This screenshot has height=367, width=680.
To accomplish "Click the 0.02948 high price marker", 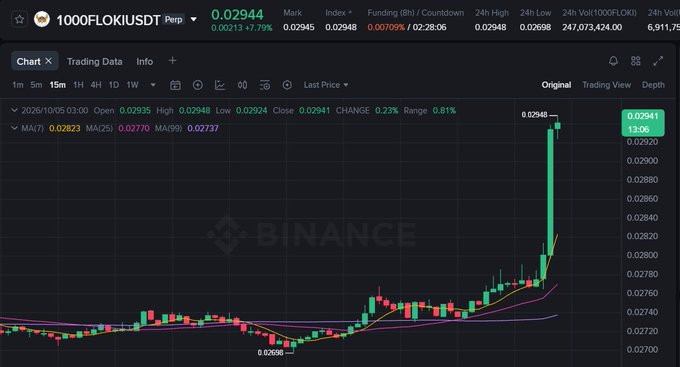I will click(534, 115).
